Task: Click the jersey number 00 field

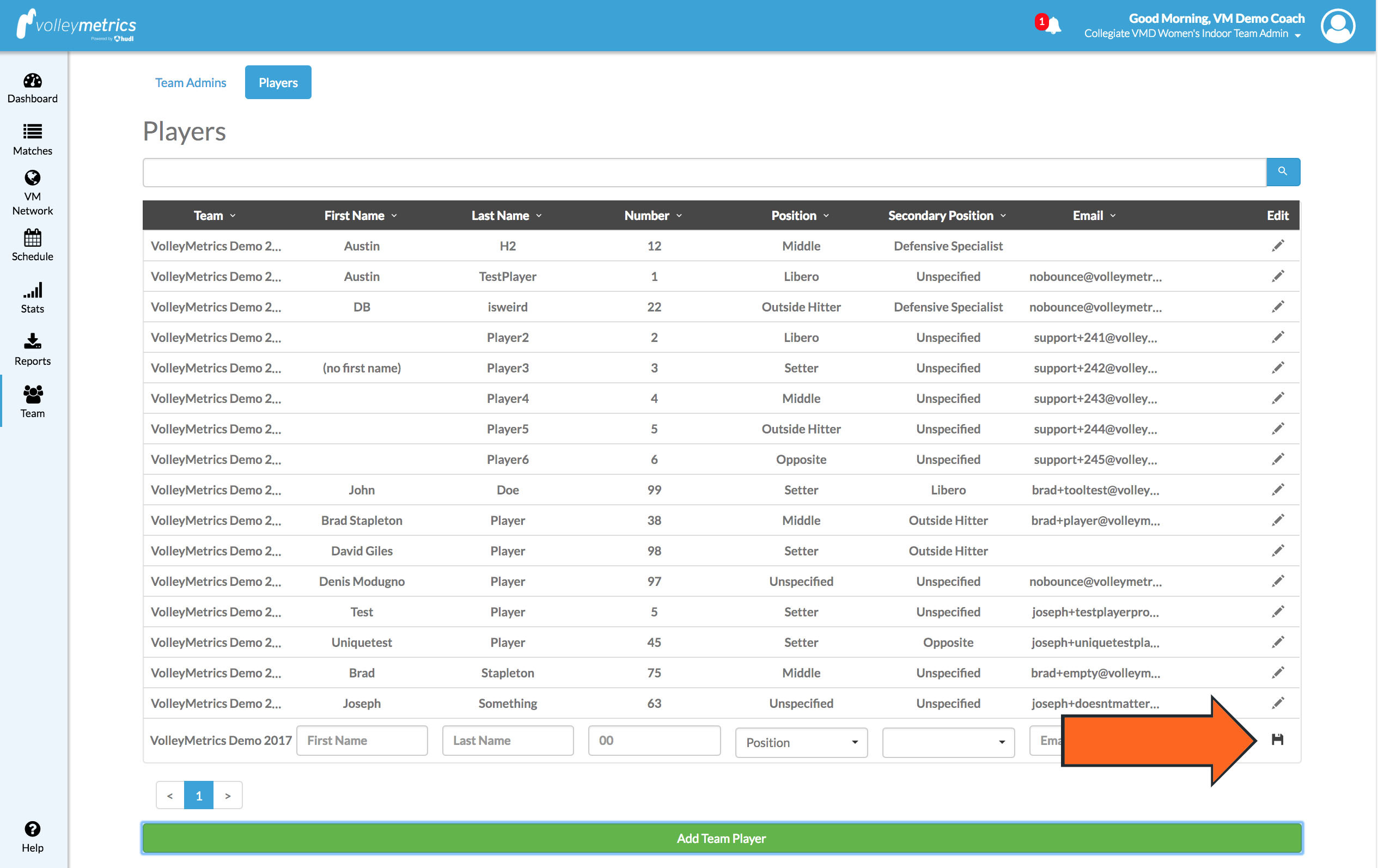Action: pos(654,740)
